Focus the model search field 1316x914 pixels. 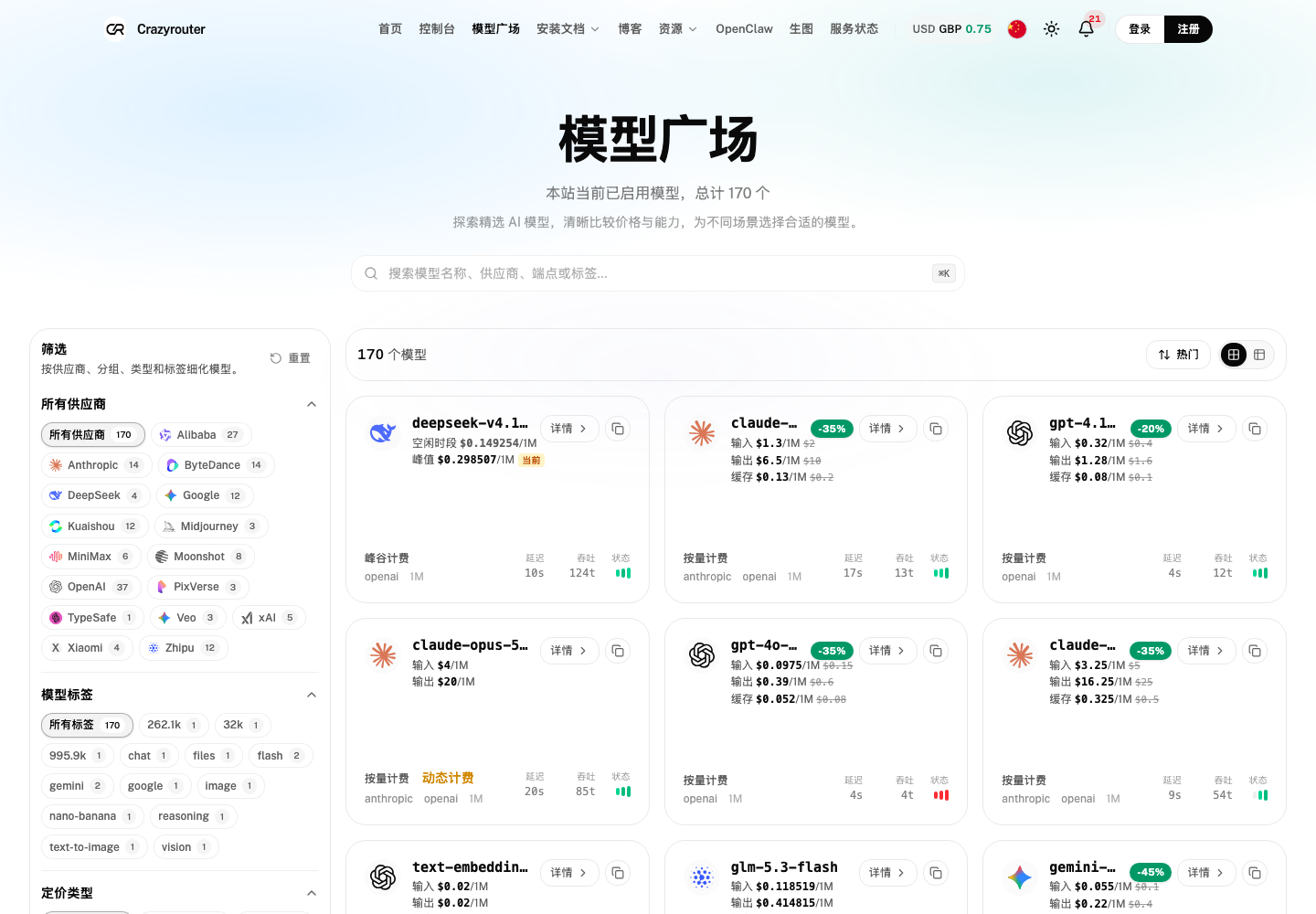[658, 273]
